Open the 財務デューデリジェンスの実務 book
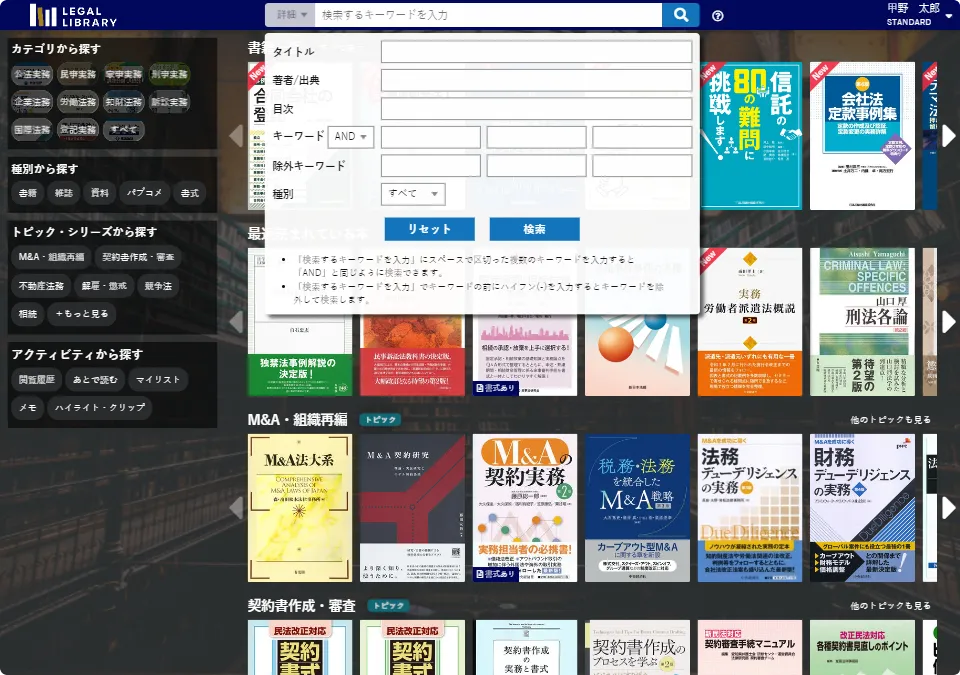960x675 pixels. pyautogui.click(x=862, y=508)
